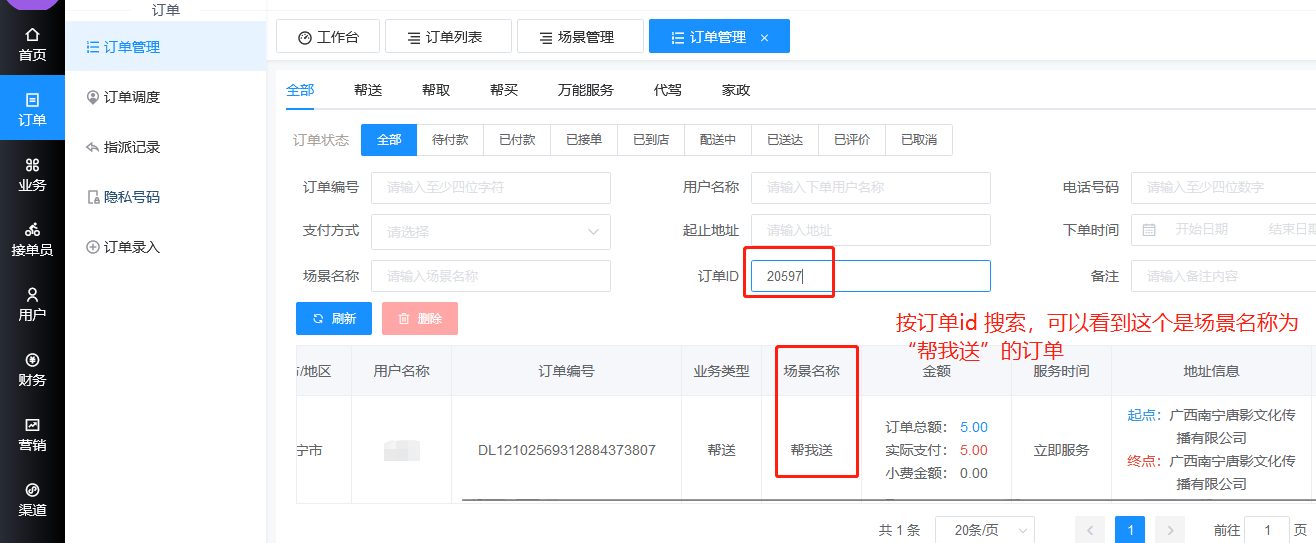Open the 首页 home sidebar icon
The width and height of the screenshot is (1316, 543).
click(32, 44)
